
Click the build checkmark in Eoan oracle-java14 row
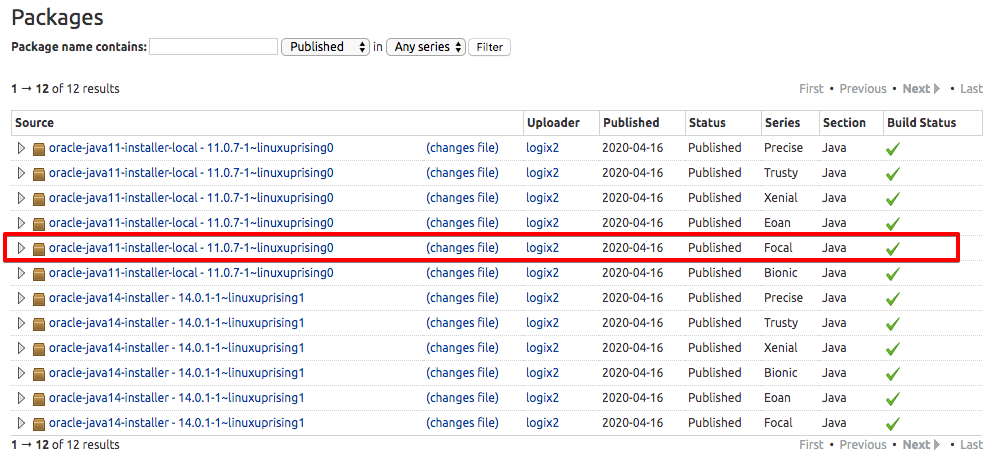point(892,399)
